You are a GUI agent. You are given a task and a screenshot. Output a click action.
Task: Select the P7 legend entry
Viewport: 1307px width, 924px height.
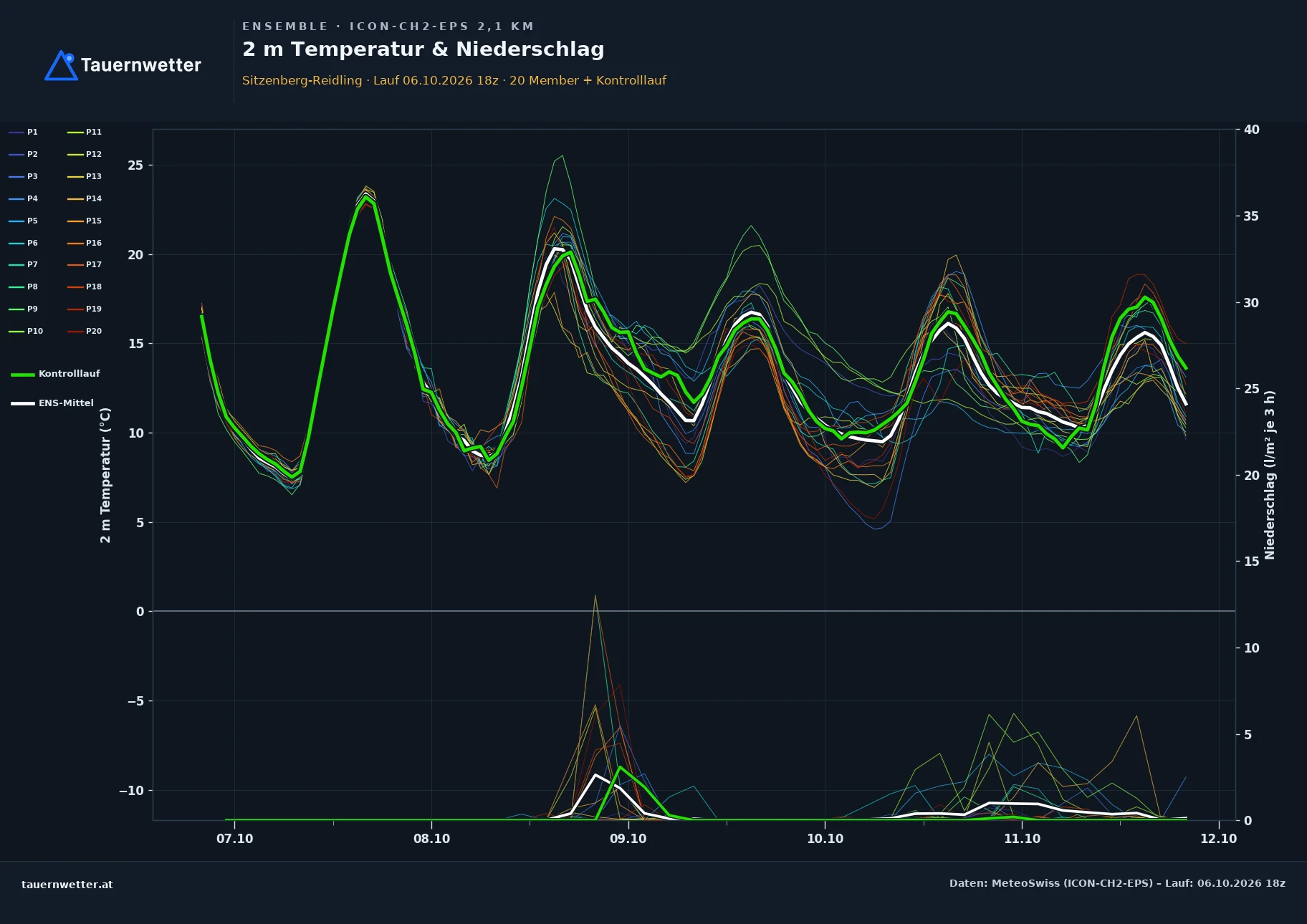click(23, 264)
